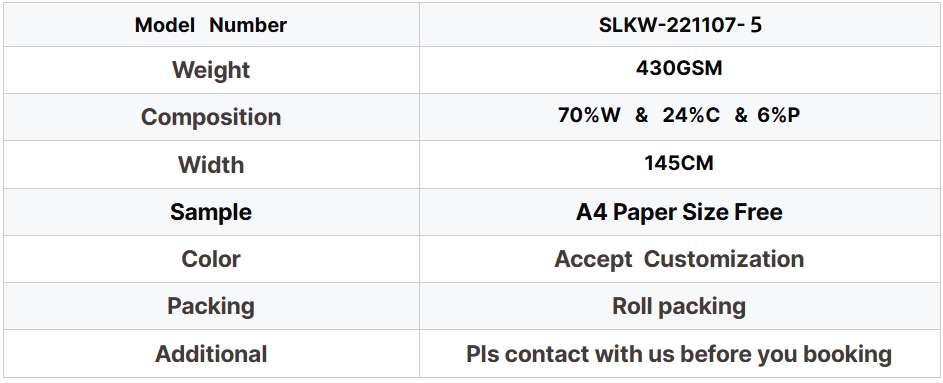Select the 70%W & 24%C & 6%P text
This screenshot has width=943, height=383.
(679, 115)
